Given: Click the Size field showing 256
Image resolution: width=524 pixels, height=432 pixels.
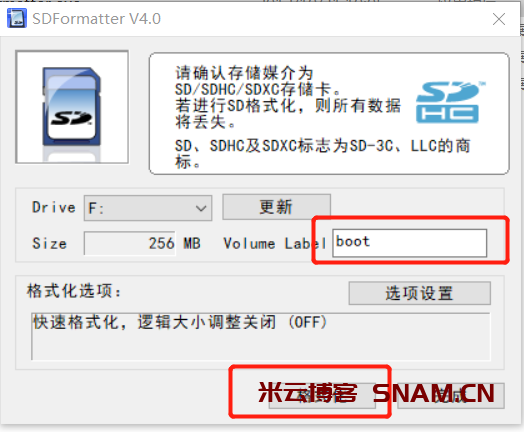Looking at the screenshot, I should point(130,243).
